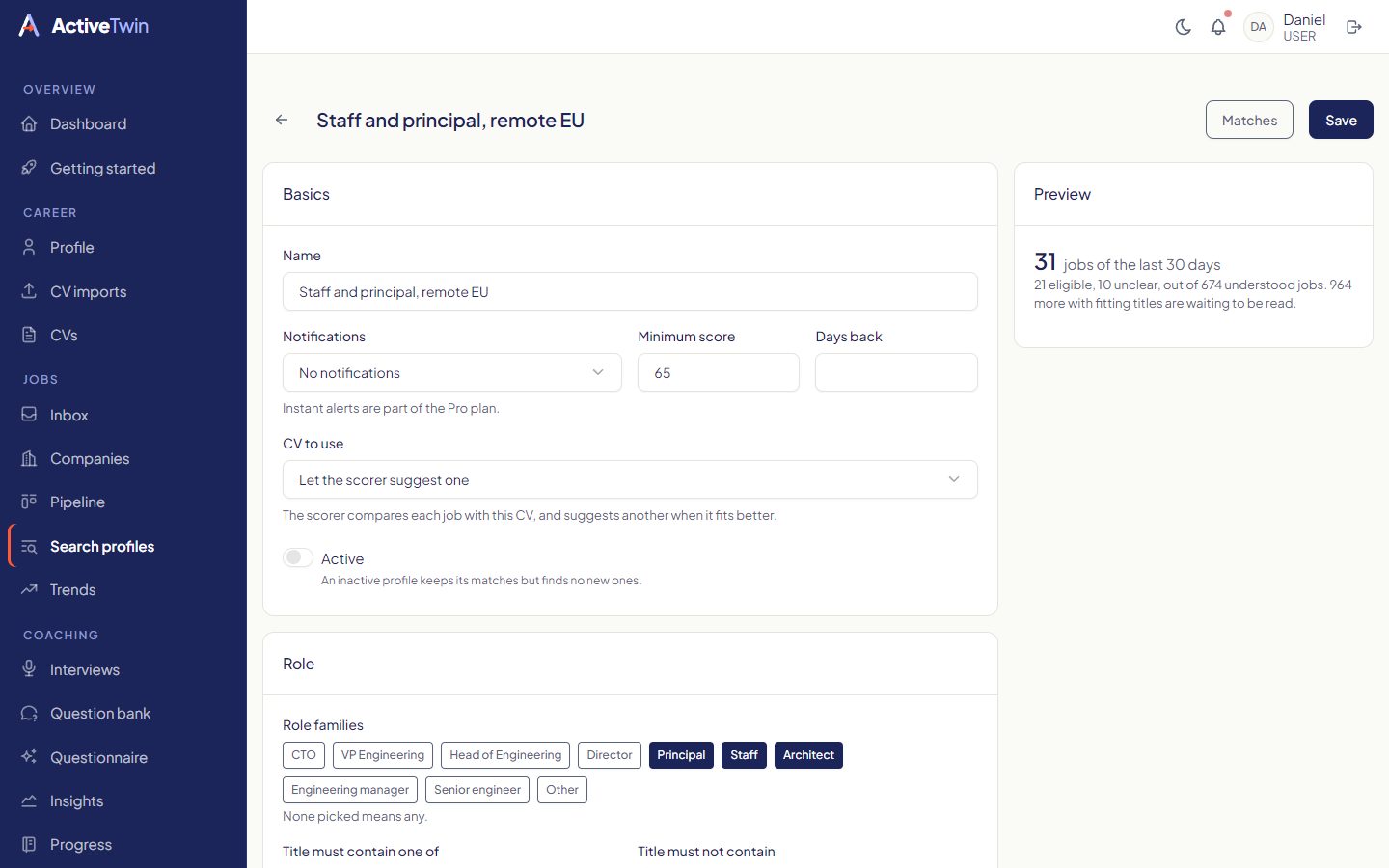Deselect the Architect role family chip
The image size is (1389, 868).
(808, 755)
